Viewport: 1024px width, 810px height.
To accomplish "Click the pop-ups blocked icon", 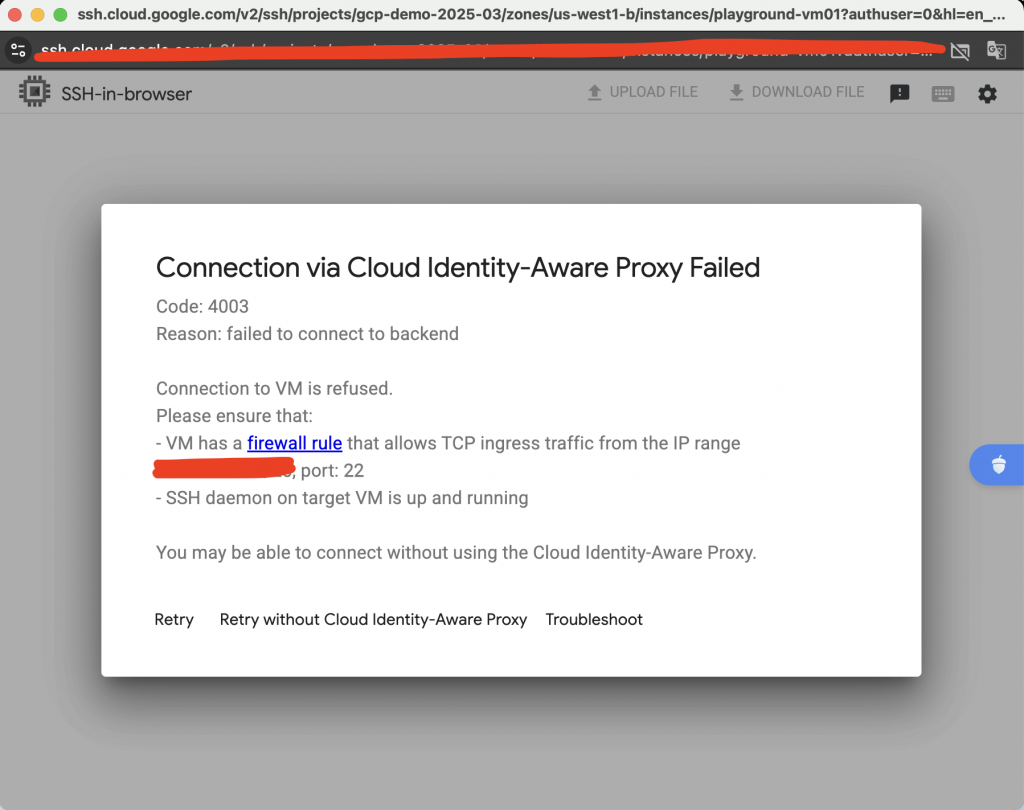I will click(960, 51).
